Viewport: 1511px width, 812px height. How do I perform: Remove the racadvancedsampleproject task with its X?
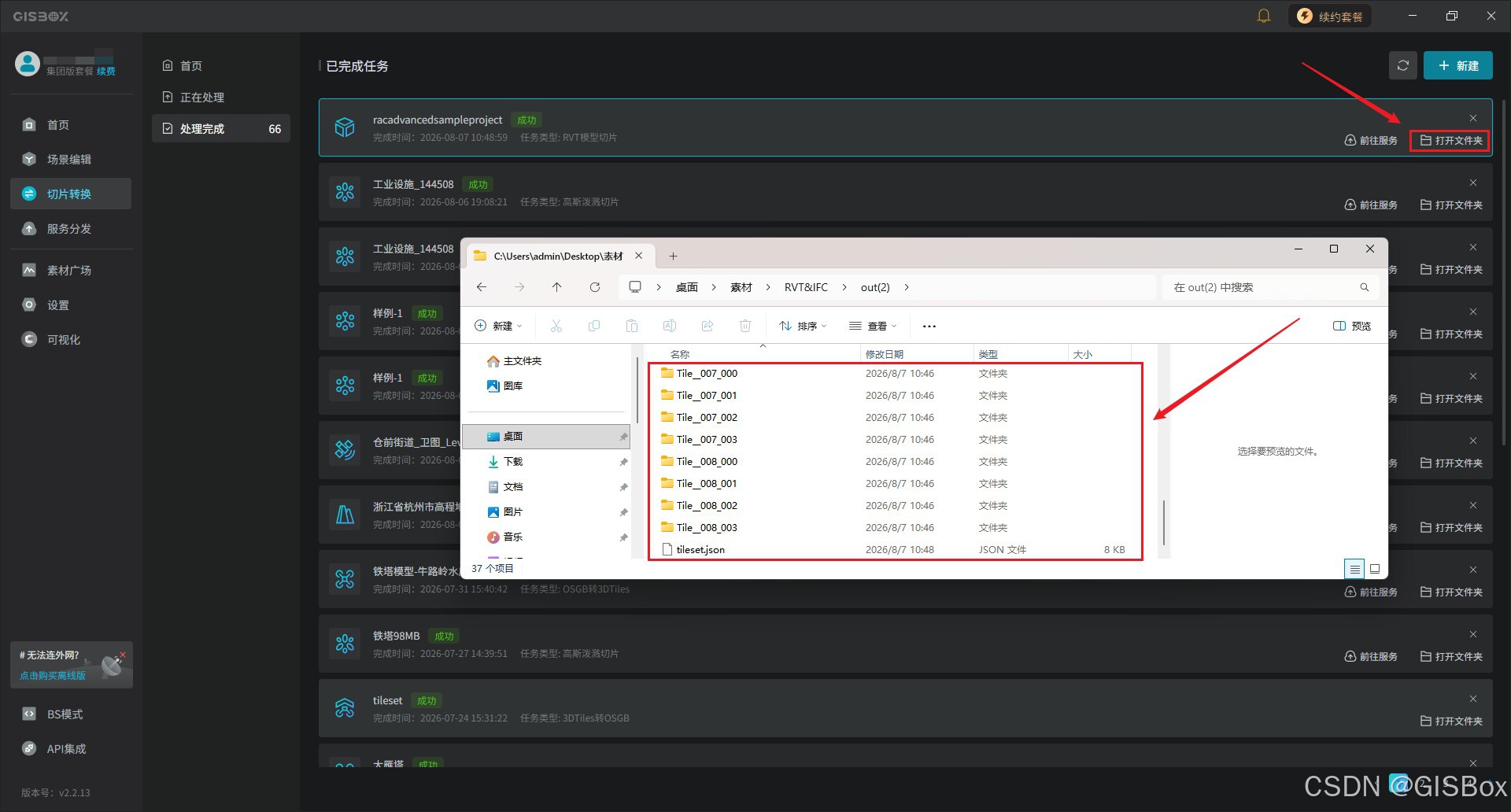point(1473,118)
